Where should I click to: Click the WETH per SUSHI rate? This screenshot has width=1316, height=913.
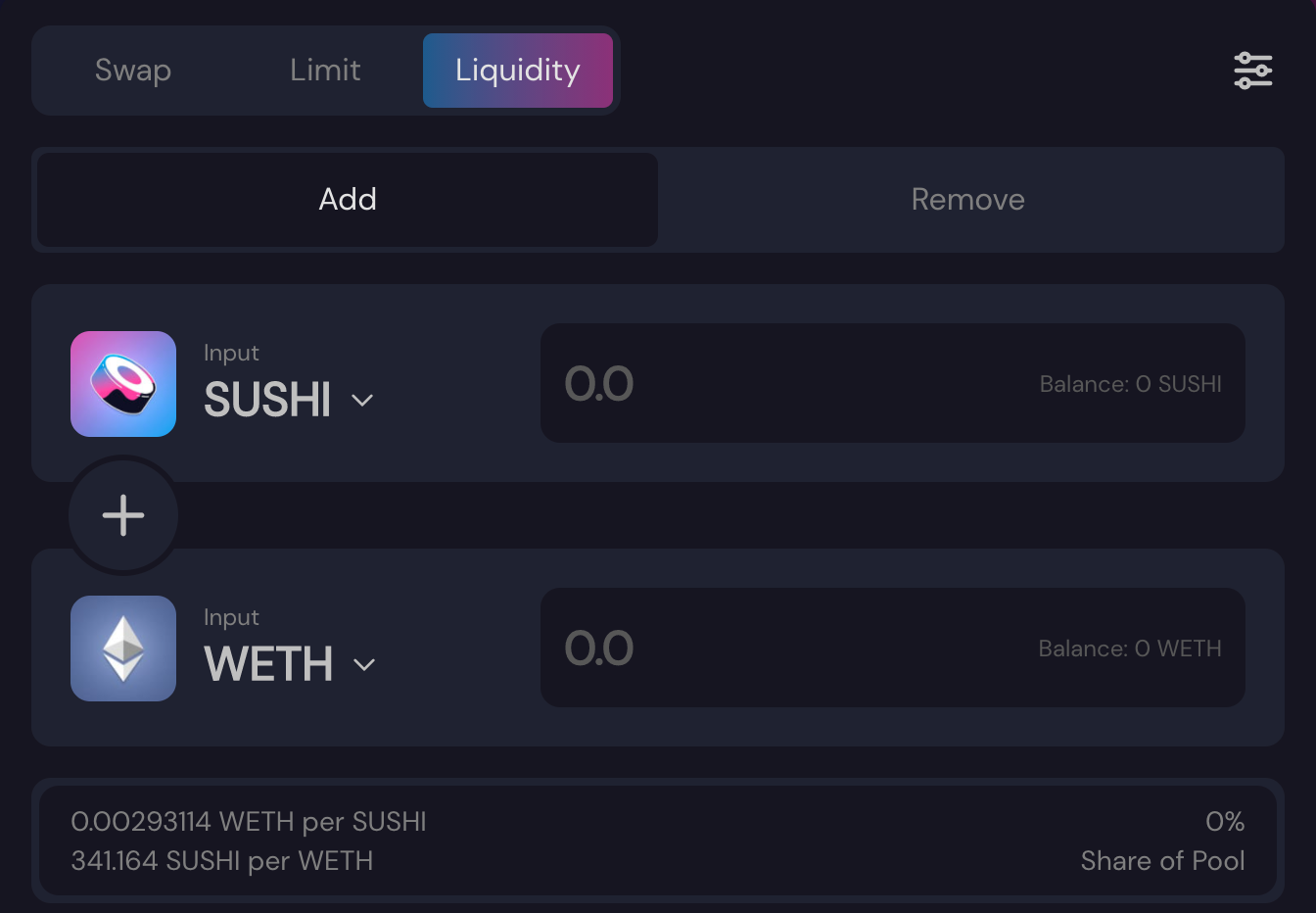click(x=249, y=822)
